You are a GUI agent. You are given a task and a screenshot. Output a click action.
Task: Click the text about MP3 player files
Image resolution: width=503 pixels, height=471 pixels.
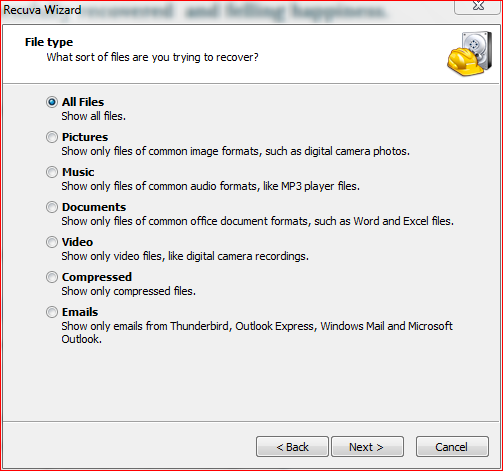click(211, 186)
